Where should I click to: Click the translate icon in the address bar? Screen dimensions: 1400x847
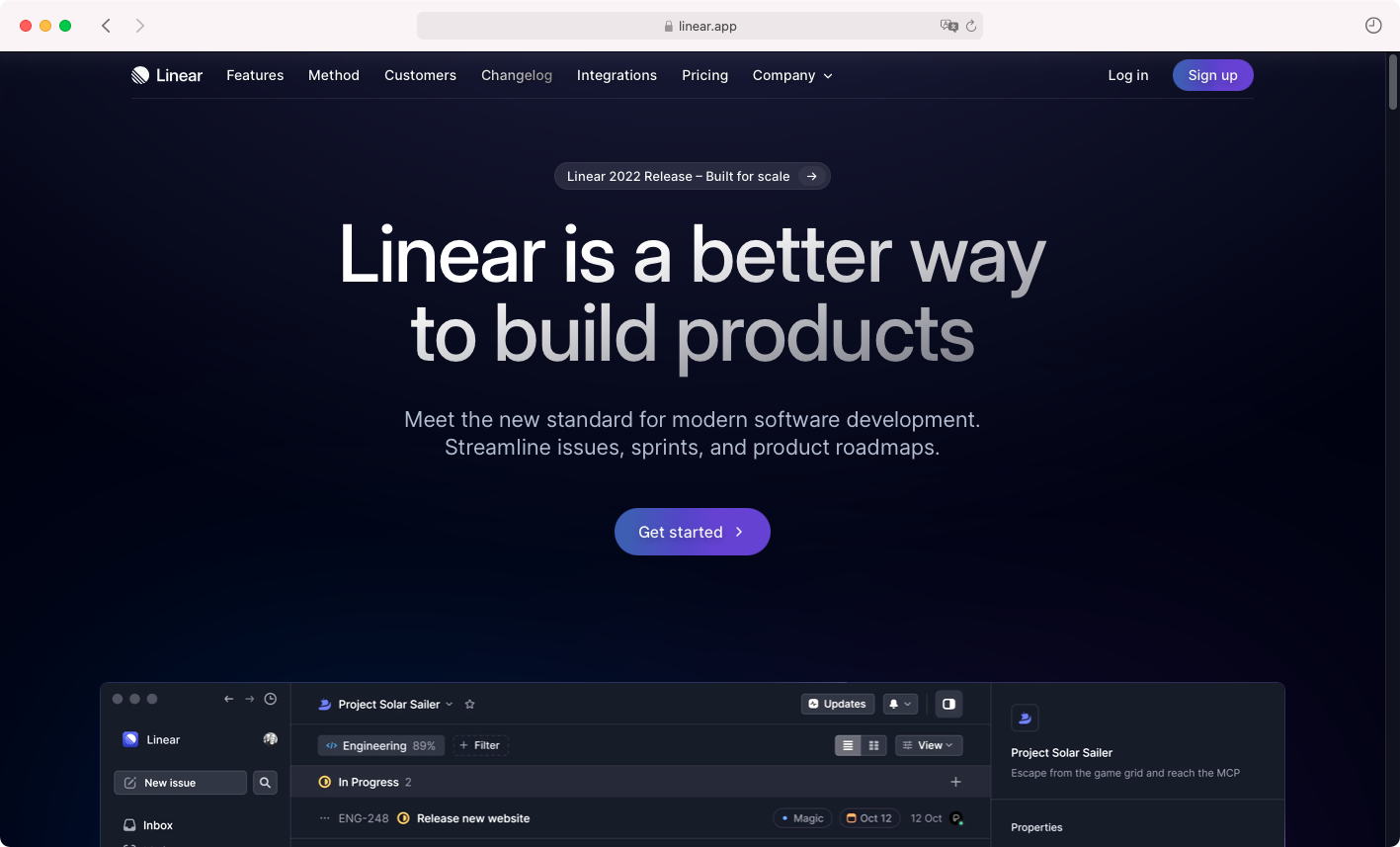[x=948, y=26]
